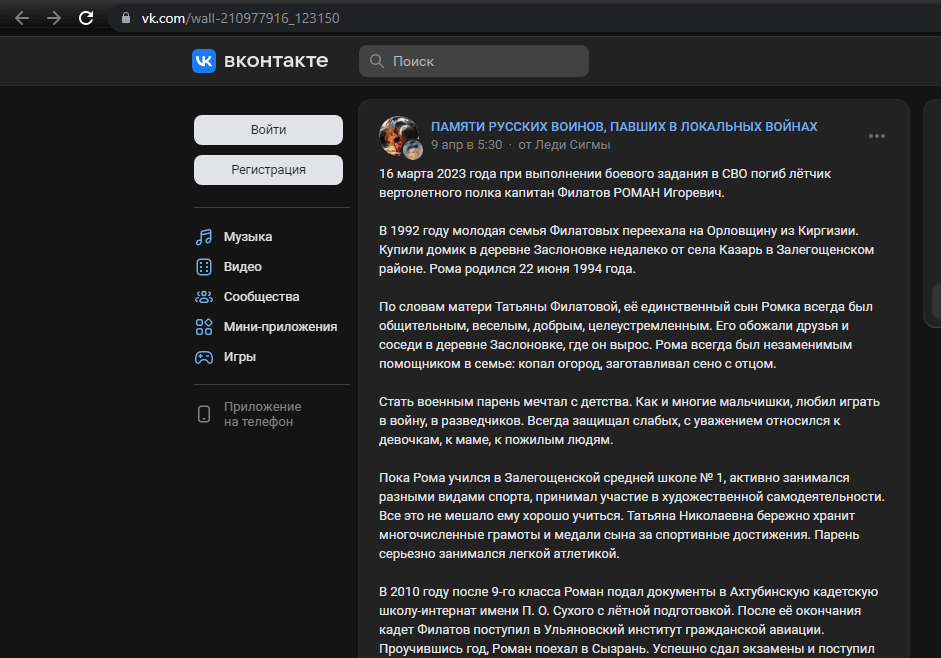The image size is (941, 658).
Task: Click line 'серьезно занимался легкой атлетикой.'
Action: pyautogui.click(x=499, y=554)
